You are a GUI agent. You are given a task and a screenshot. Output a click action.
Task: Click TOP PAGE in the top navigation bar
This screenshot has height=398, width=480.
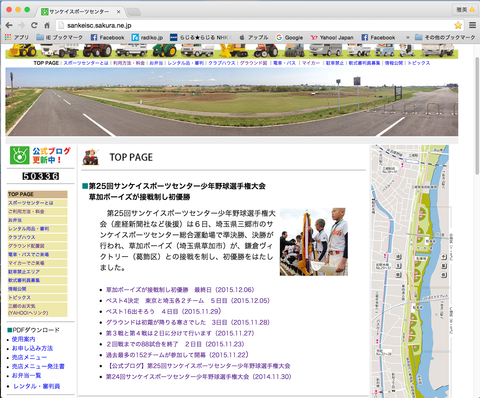[46, 63]
